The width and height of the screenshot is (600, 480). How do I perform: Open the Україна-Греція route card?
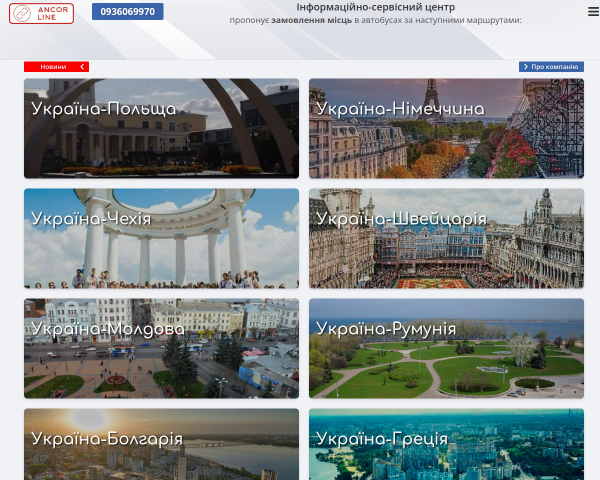point(447,444)
